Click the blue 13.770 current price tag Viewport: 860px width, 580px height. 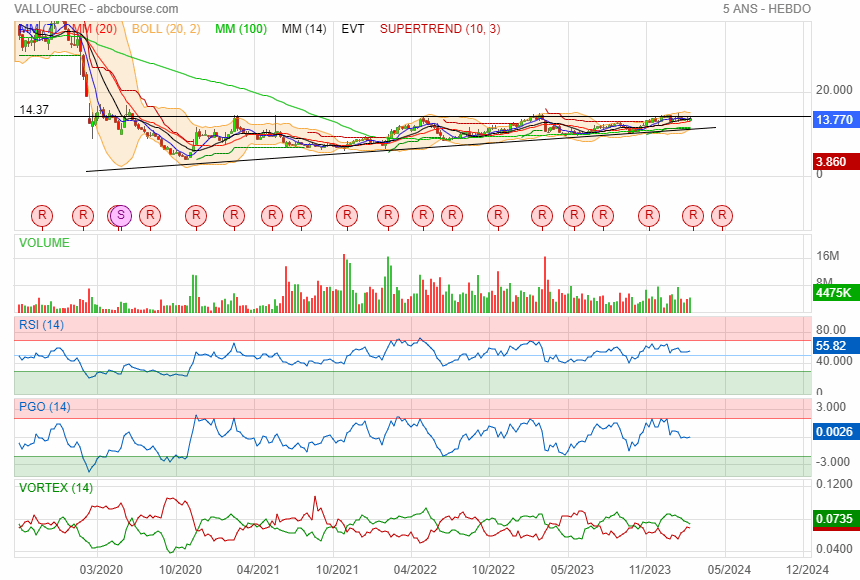pos(834,120)
